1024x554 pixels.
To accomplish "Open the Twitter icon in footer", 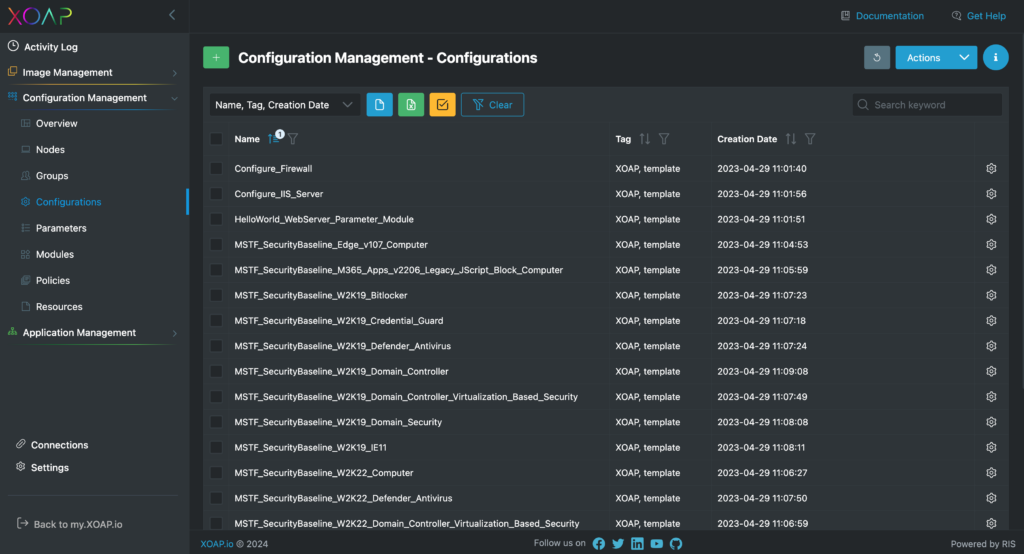I will point(618,544).
